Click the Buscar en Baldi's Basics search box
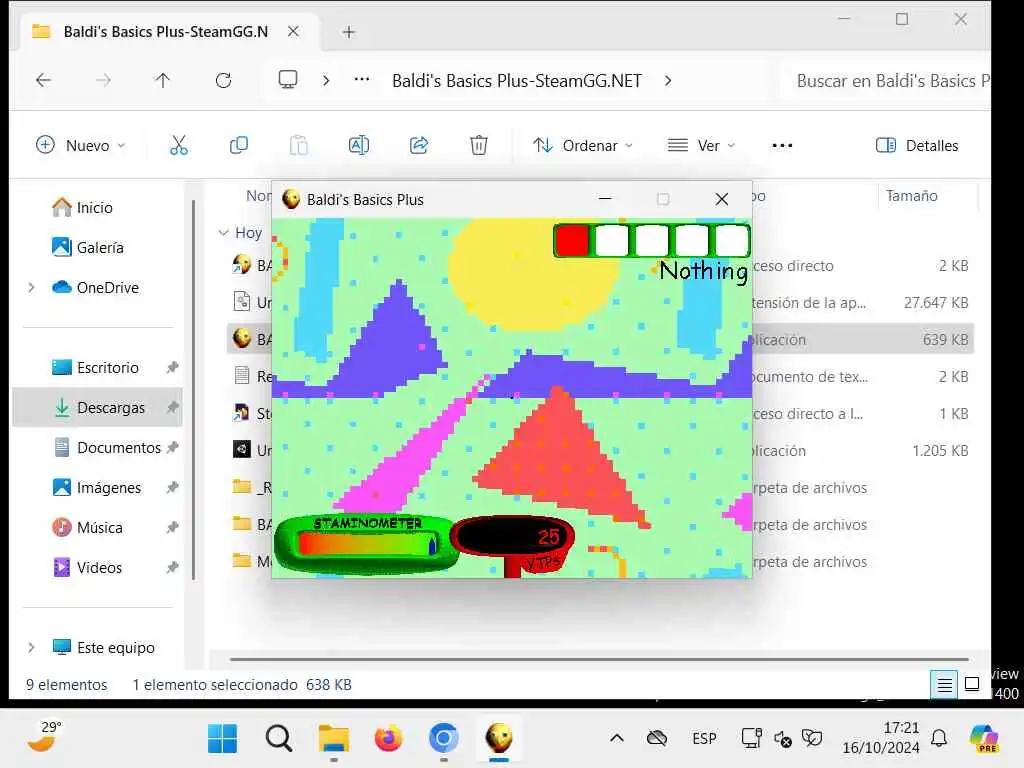Image resolution: width=1024 pixels, height=768 pixels. click(x=888, y=80)
